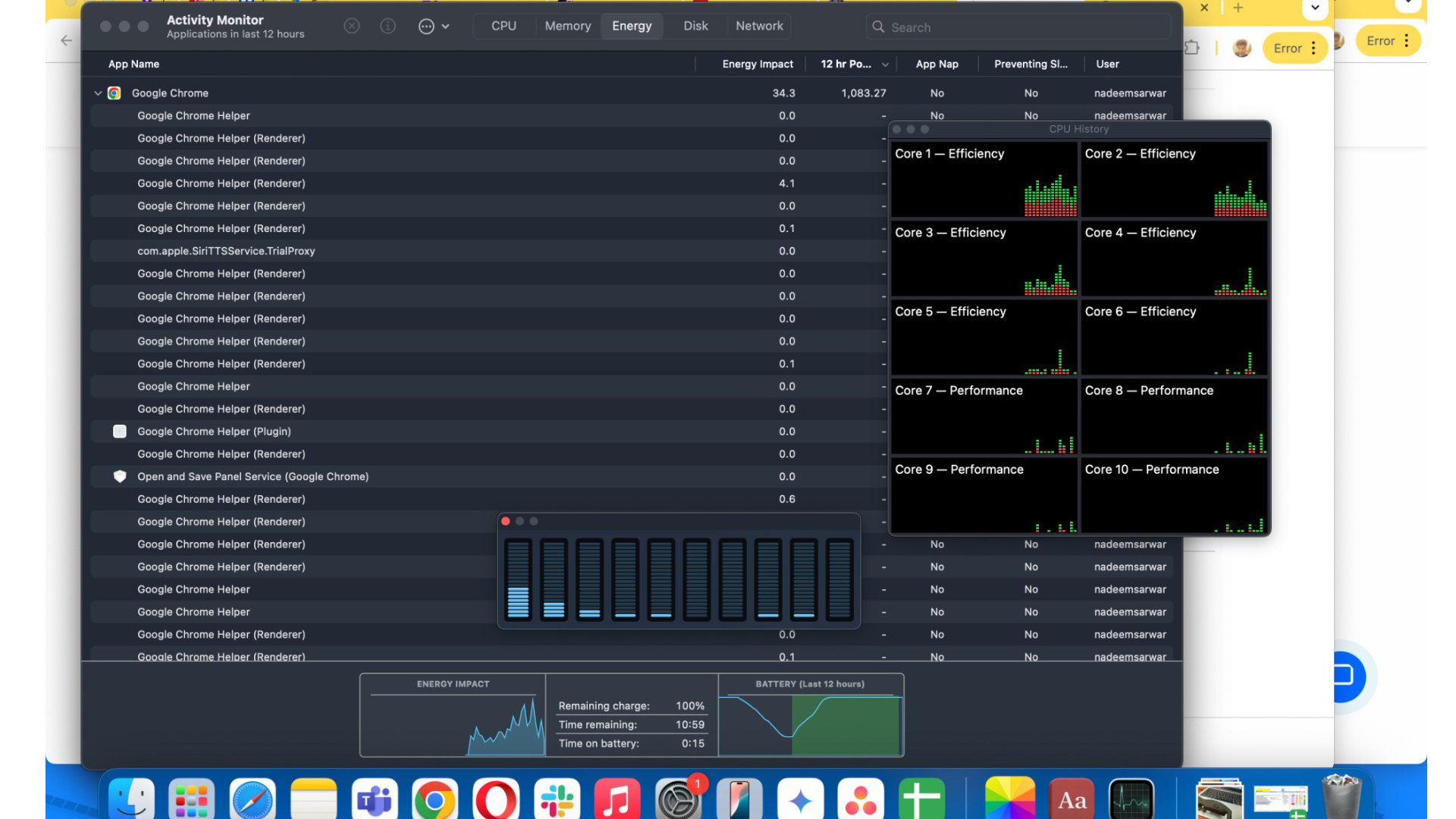Click the Core 1 Efficiency graph
The image size is (1456, 819).
pyautogui.click(x=984, y=180)
